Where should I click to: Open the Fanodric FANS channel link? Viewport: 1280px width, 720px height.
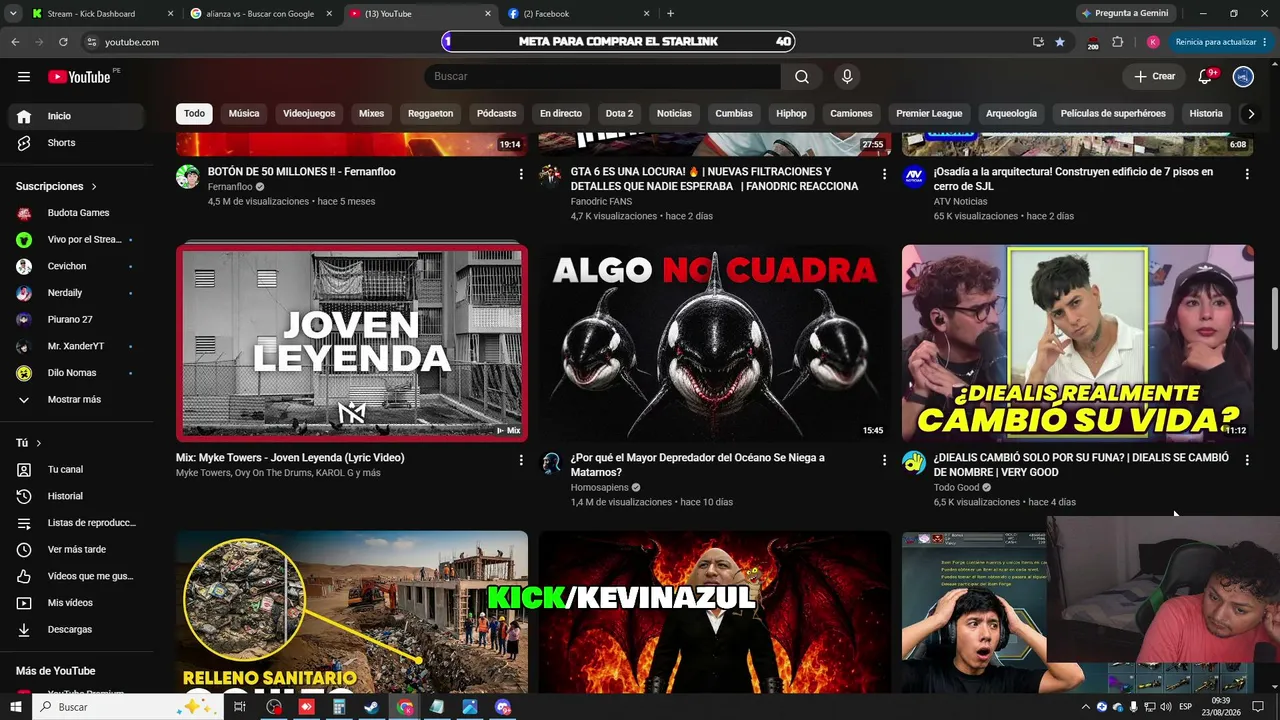click(x=601, y=202)
